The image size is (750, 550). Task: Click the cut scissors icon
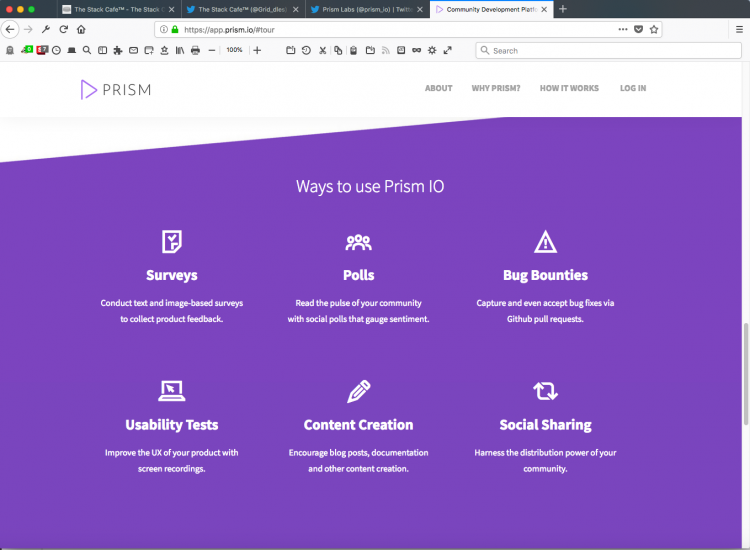[323, 50]
